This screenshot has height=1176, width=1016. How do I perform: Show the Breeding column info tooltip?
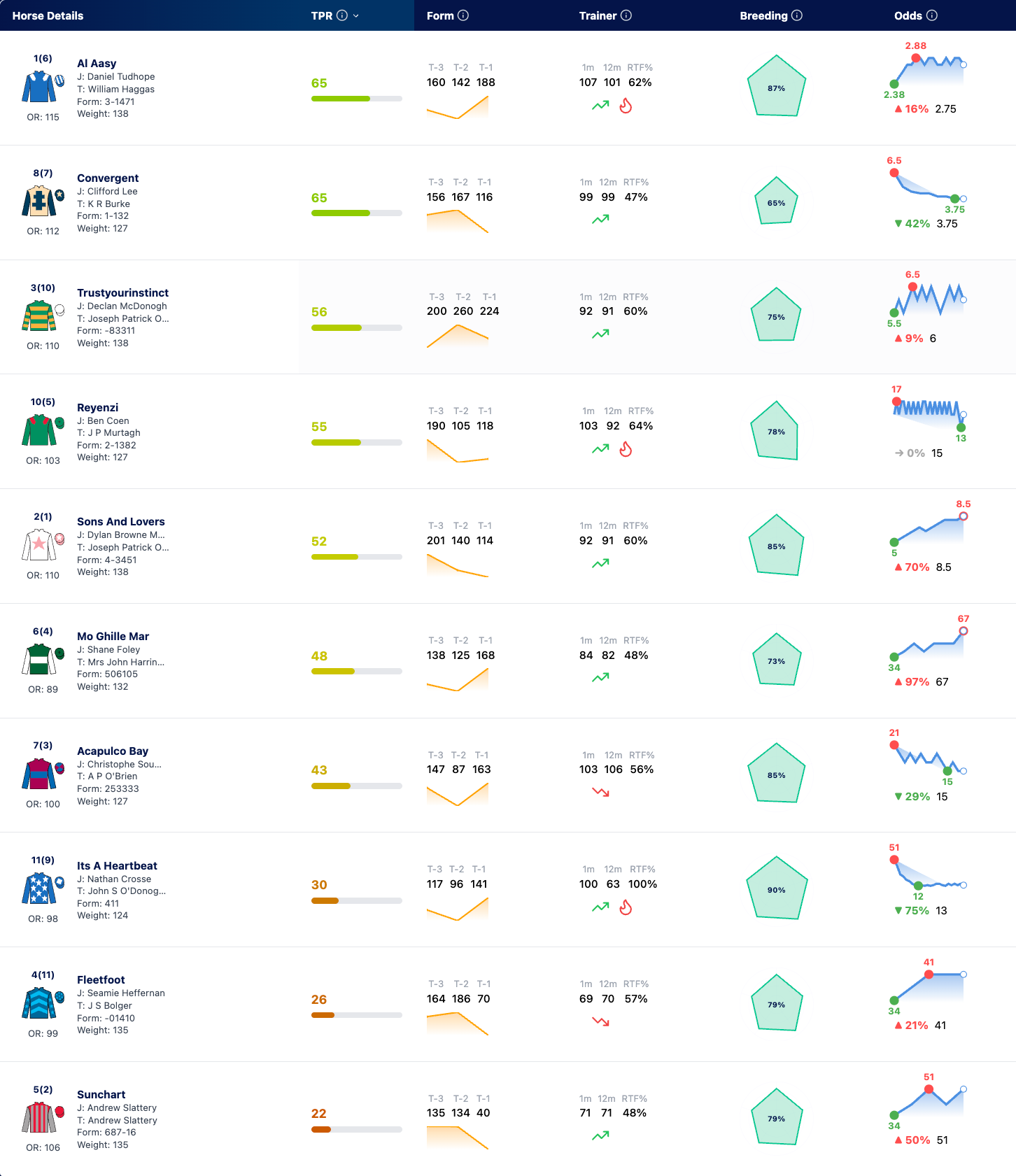coord(797,15)
